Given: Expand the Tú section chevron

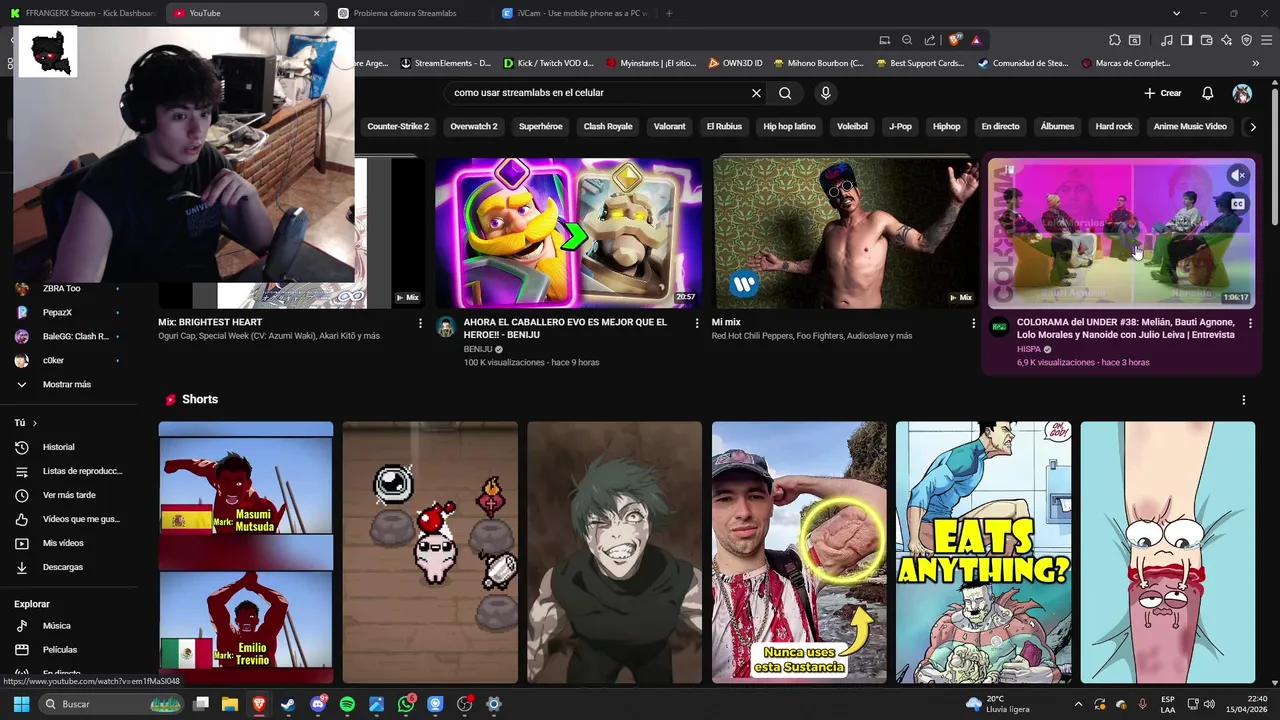Looking at the screenshot, I should click(x=34, y=423).
